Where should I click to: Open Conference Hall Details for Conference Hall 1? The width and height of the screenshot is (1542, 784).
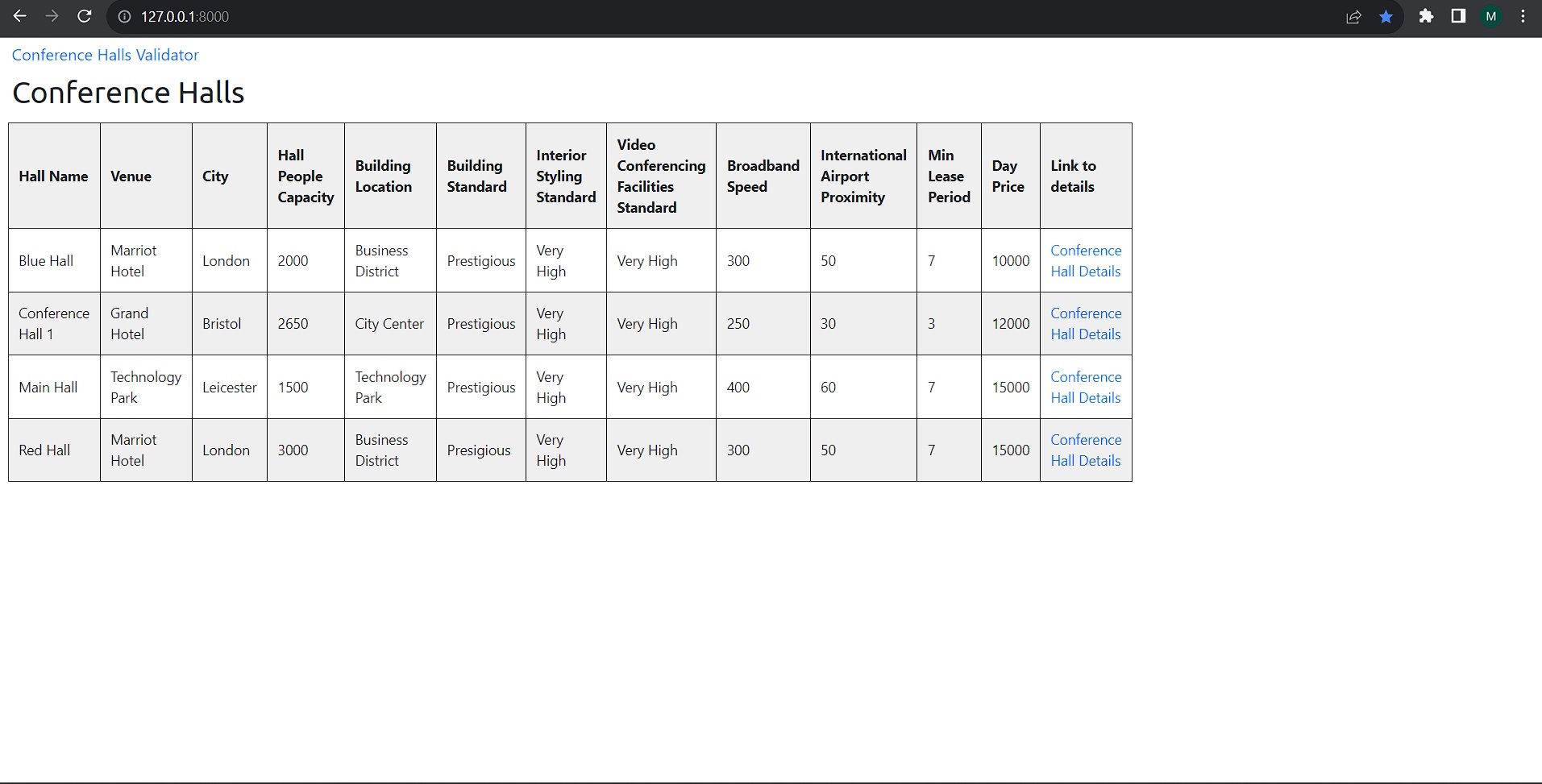tap(1085, 323)
